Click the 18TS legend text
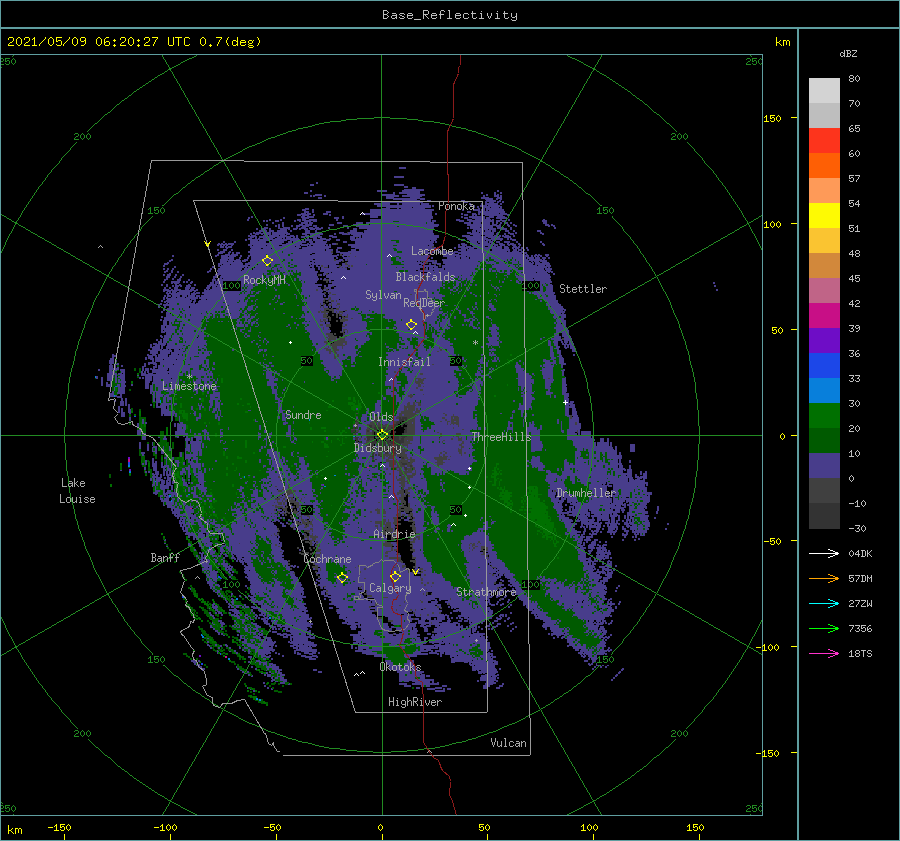The height and width of the screenshot is (841, 900). [x=860, y=653]
